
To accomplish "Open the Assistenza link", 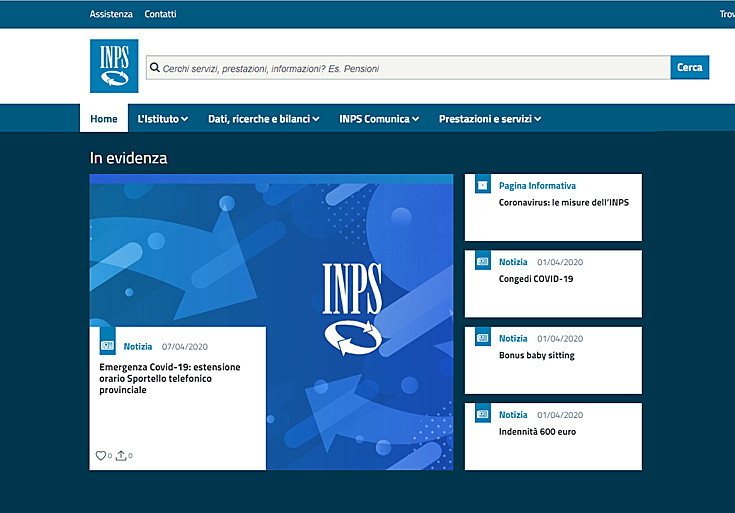I will pos(111,14).
